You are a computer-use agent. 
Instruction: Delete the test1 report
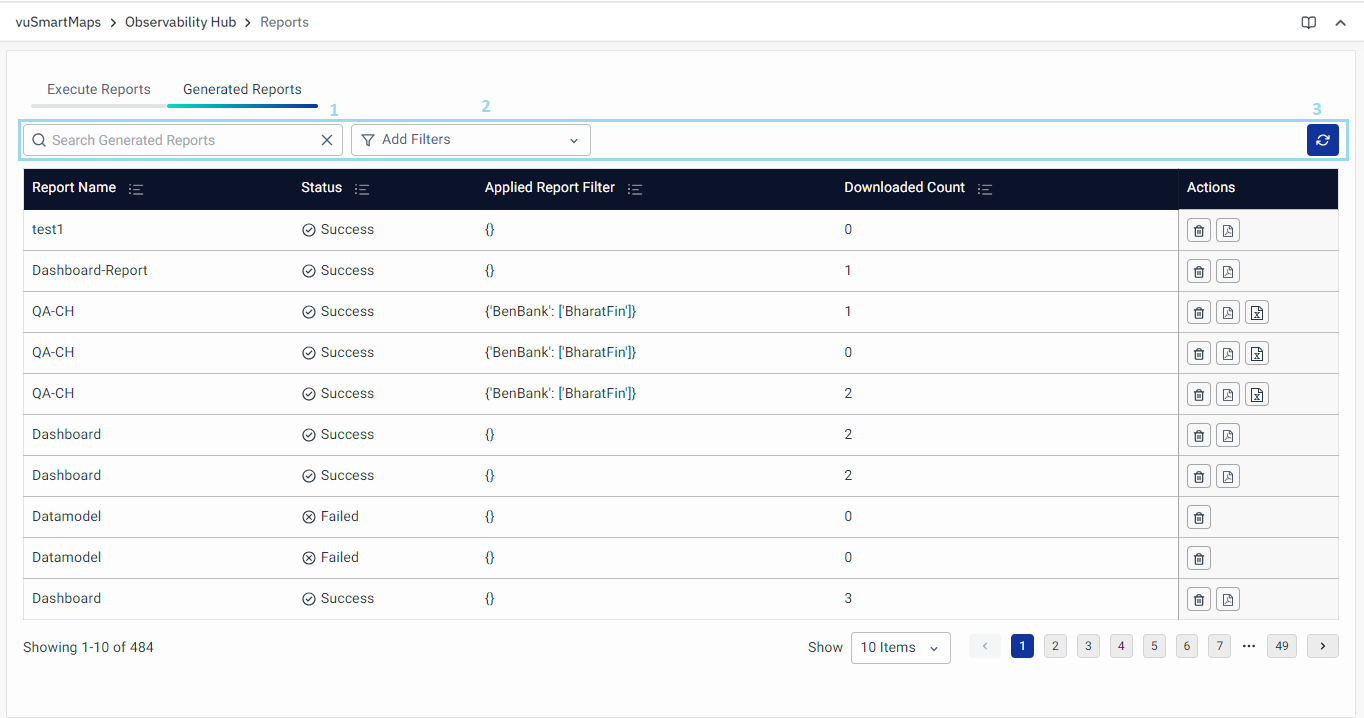coord(1198,230)
